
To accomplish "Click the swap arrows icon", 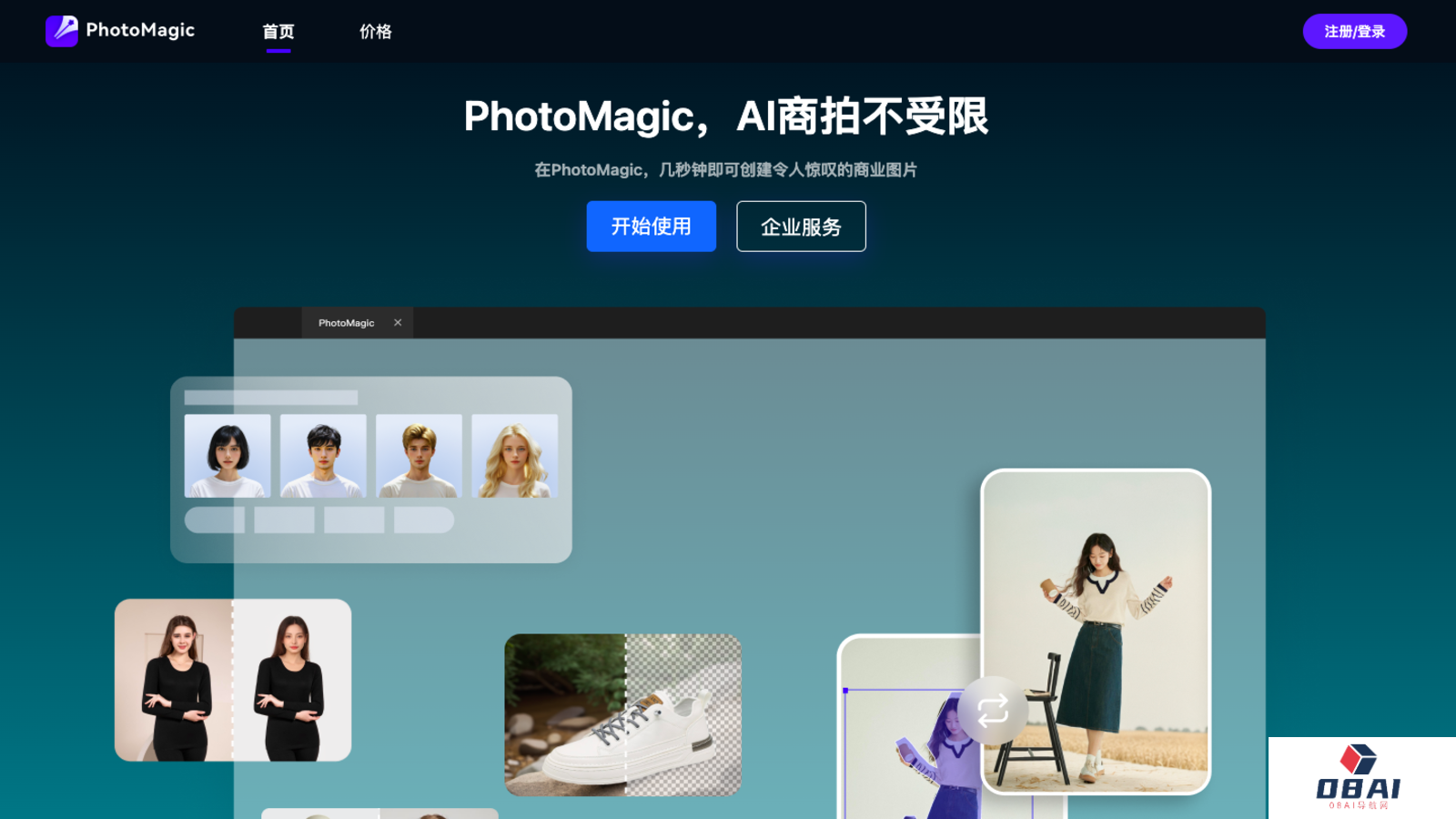I will click(x=993, y=711).
